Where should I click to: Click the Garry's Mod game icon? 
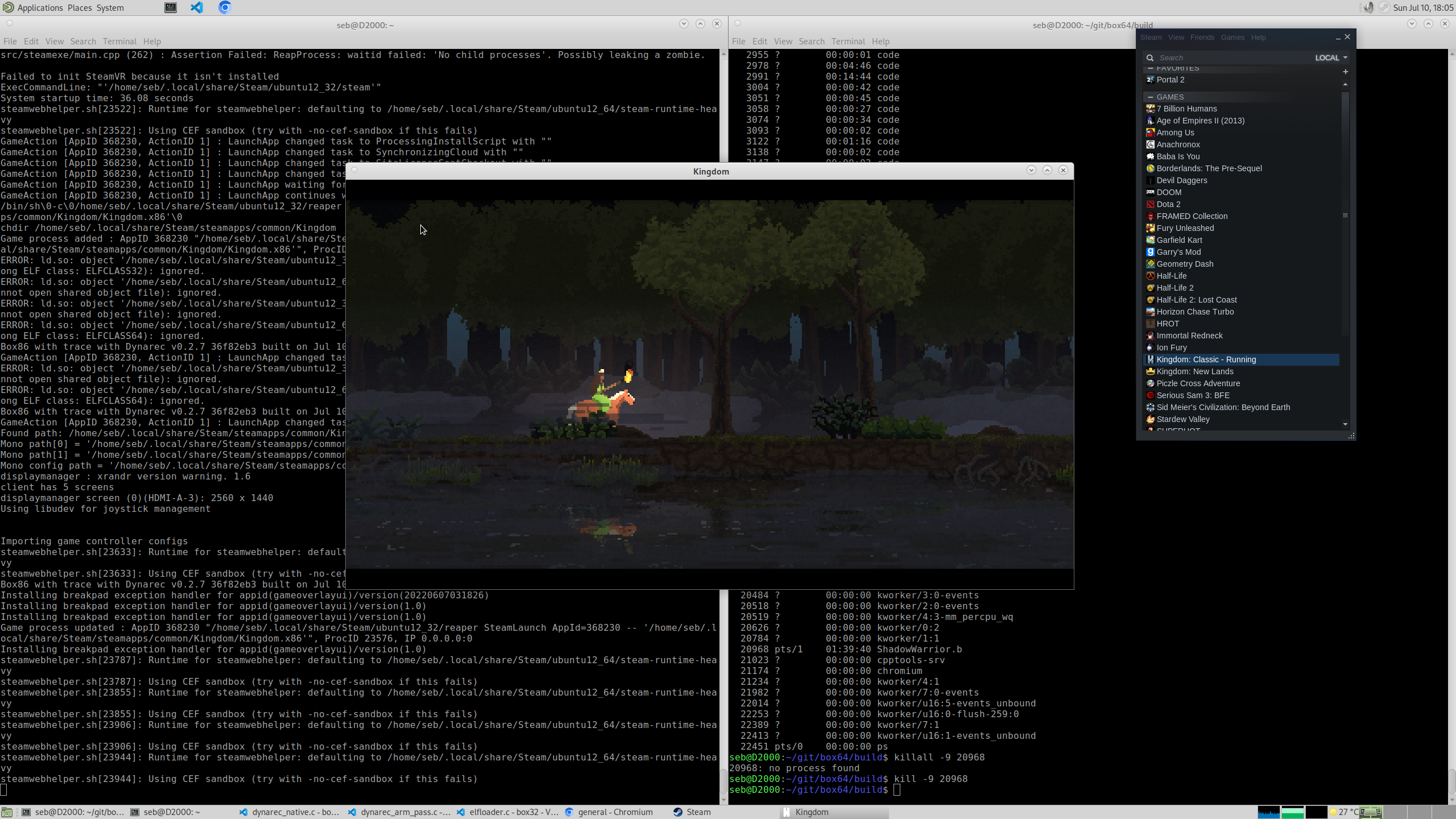(1150, 252)
